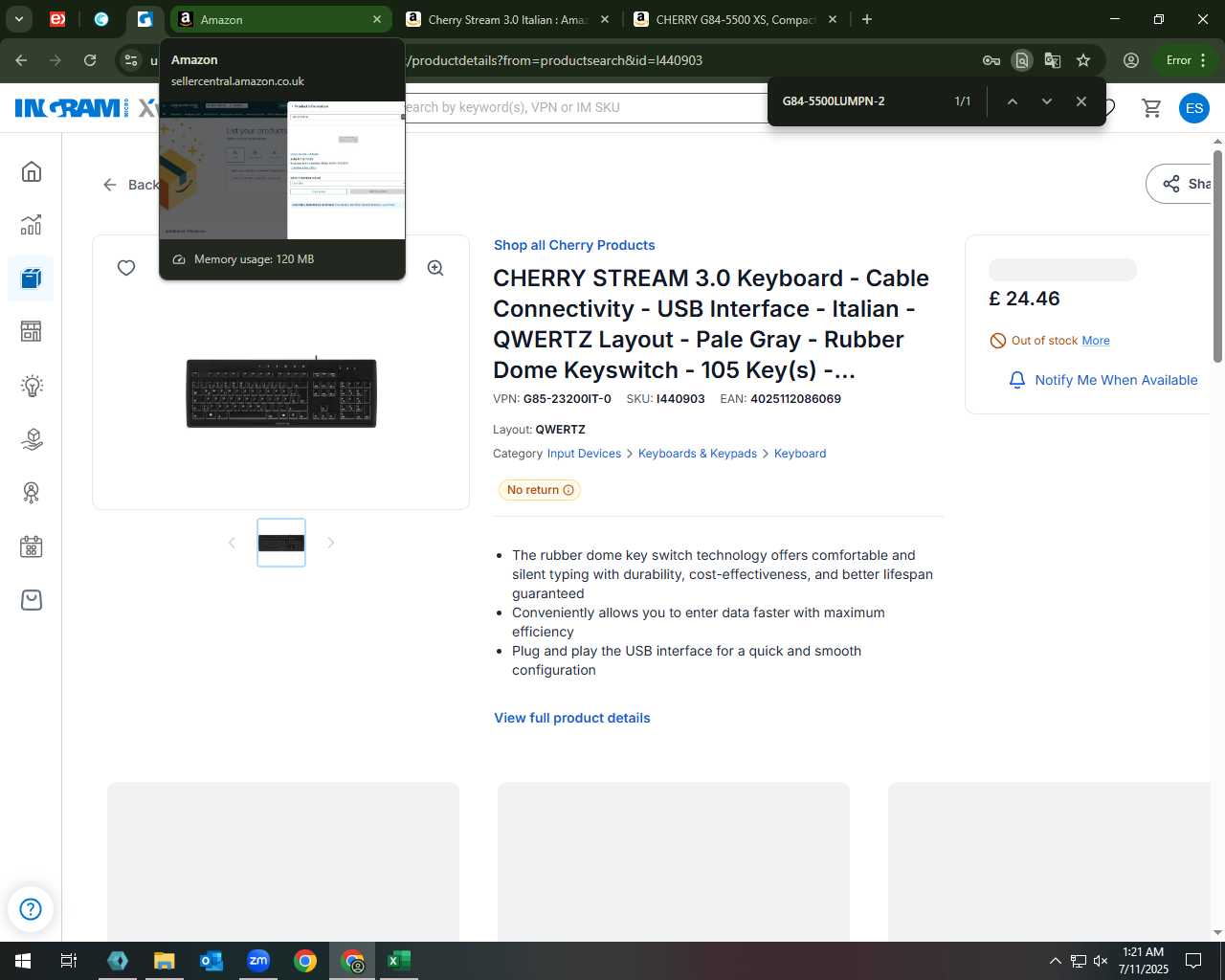Open password manager key icon
The image size is (1225, 980).
(991, 60)
